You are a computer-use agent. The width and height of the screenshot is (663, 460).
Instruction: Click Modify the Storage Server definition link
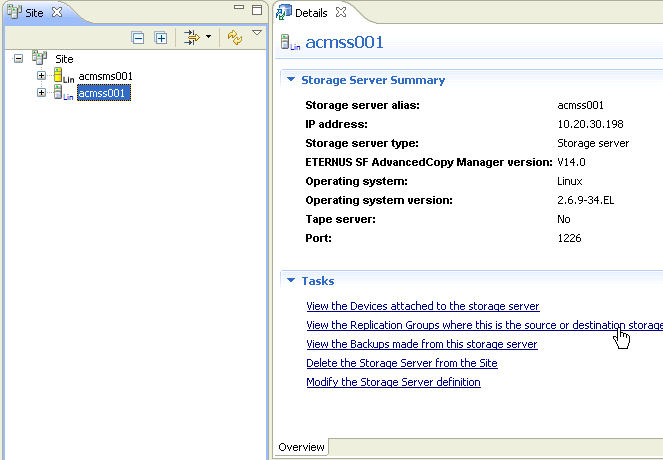tap(393, 382)
